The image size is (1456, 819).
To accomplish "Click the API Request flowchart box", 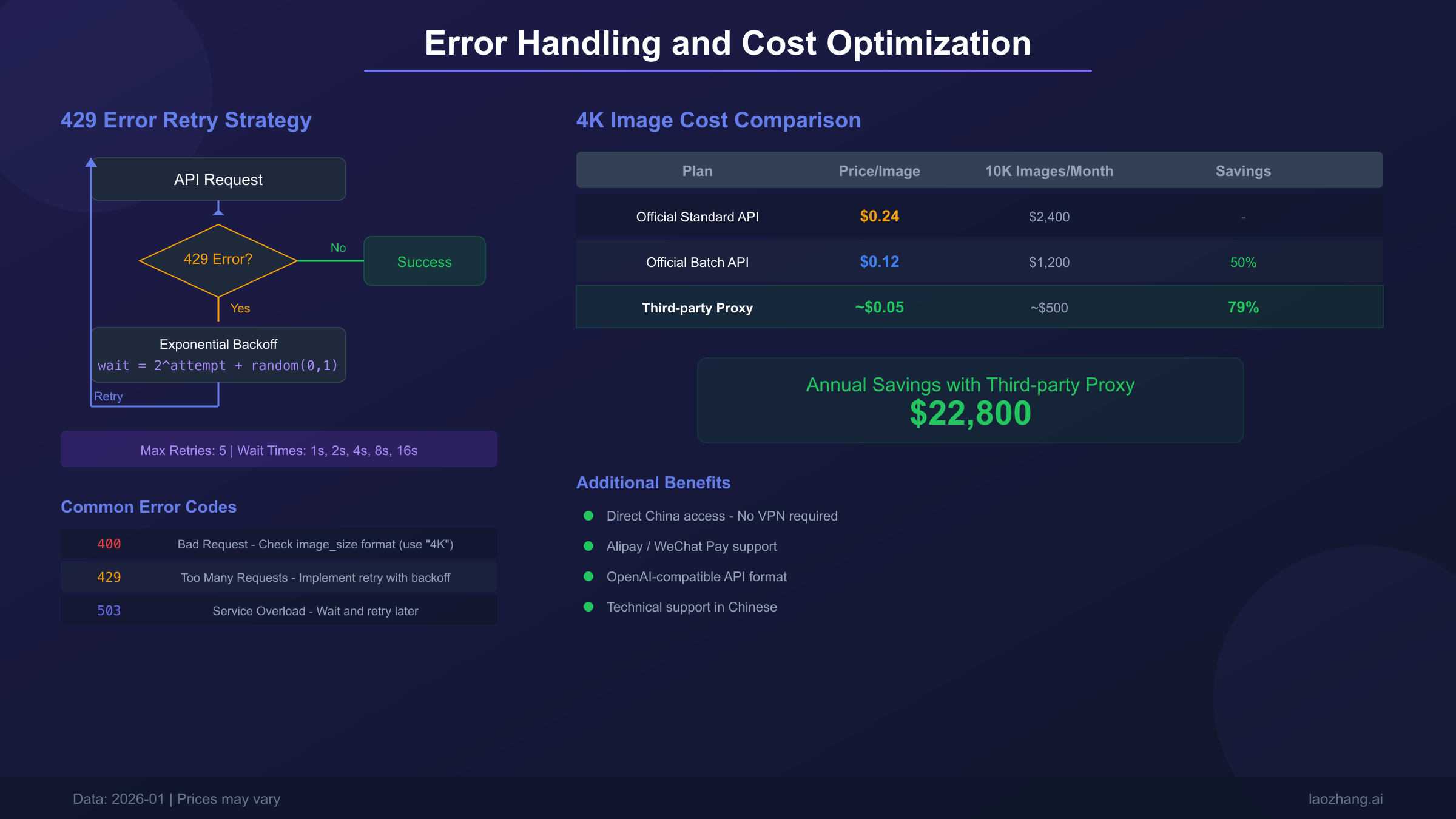I will tap(218, 180).
